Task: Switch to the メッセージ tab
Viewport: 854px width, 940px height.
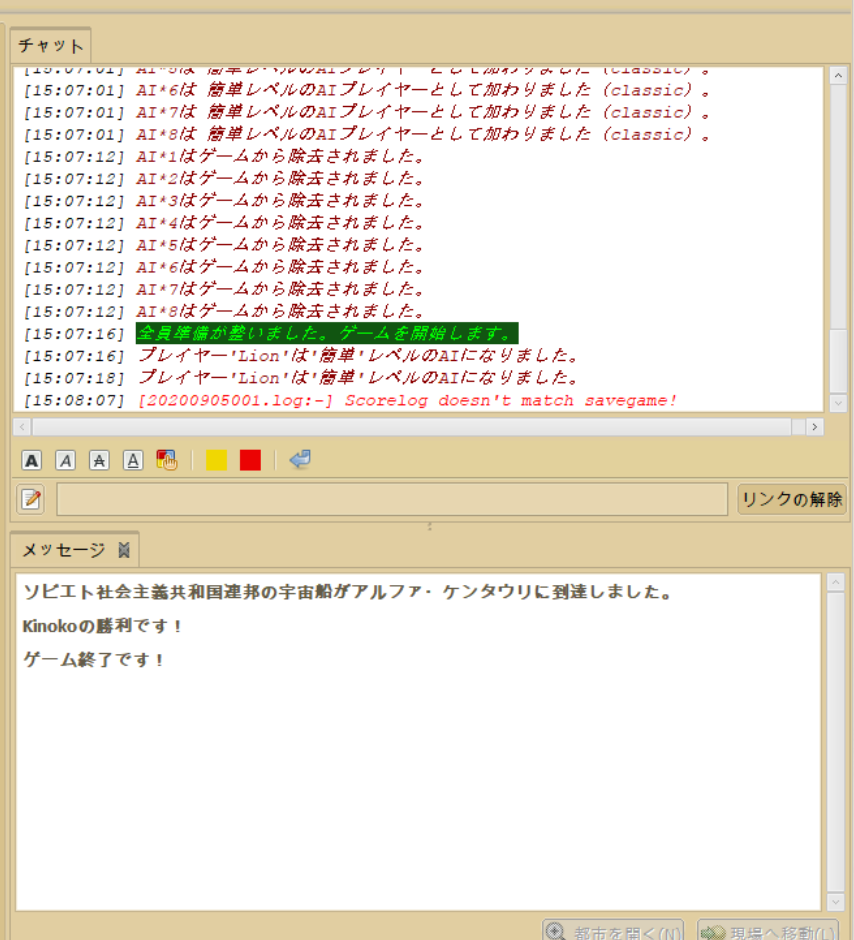Action: [x=63, y=550]
